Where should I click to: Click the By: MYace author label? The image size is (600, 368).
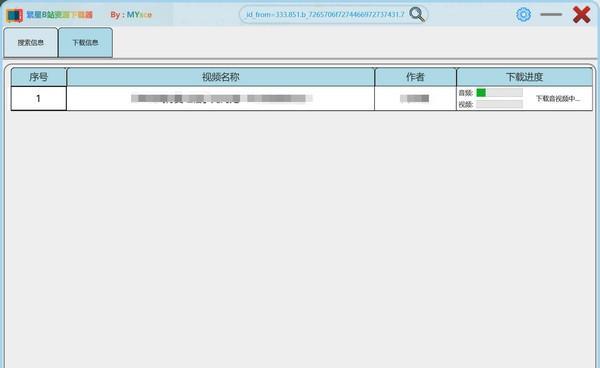tap(131, 15)
